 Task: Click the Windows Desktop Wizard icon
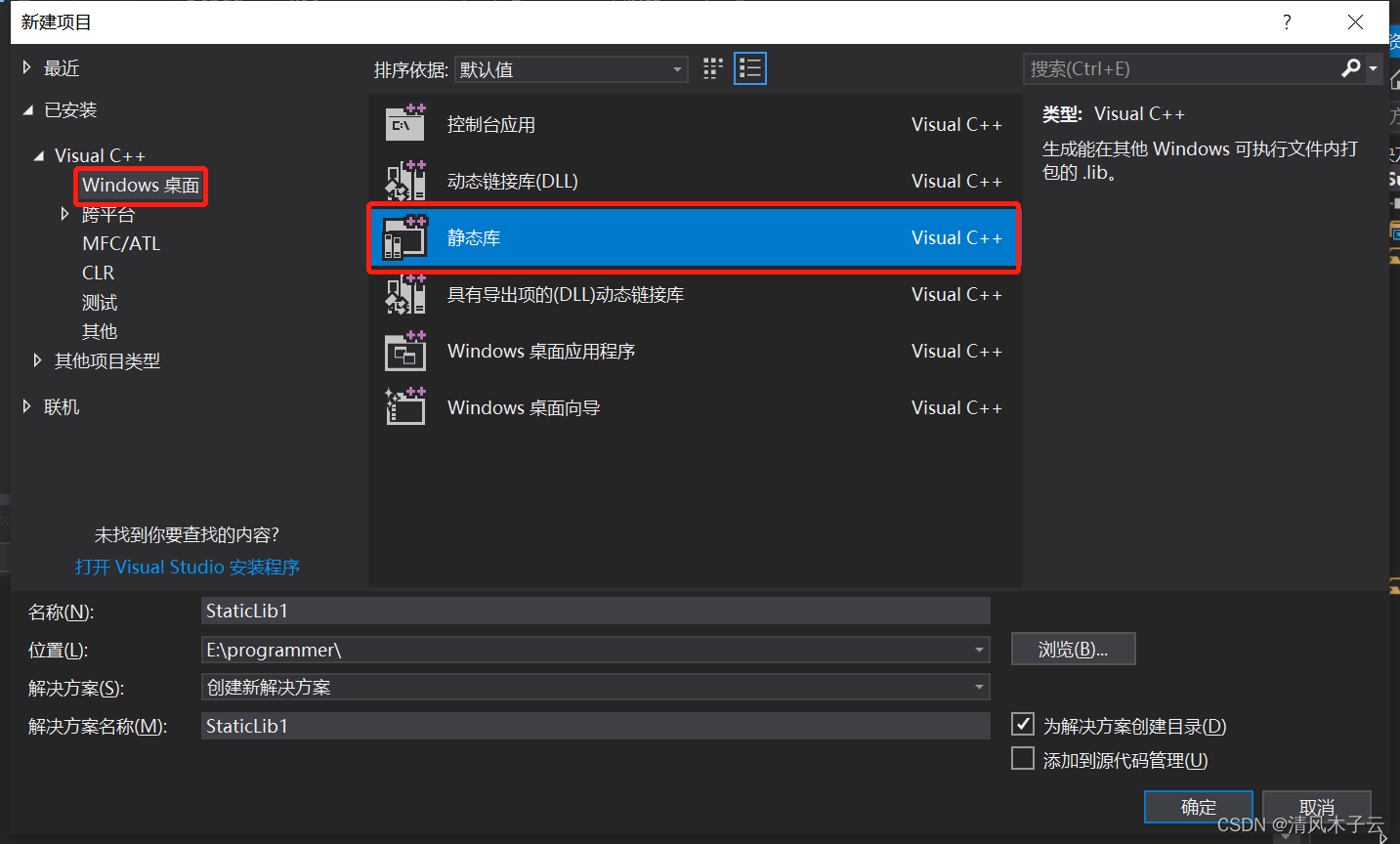[405, 407]
